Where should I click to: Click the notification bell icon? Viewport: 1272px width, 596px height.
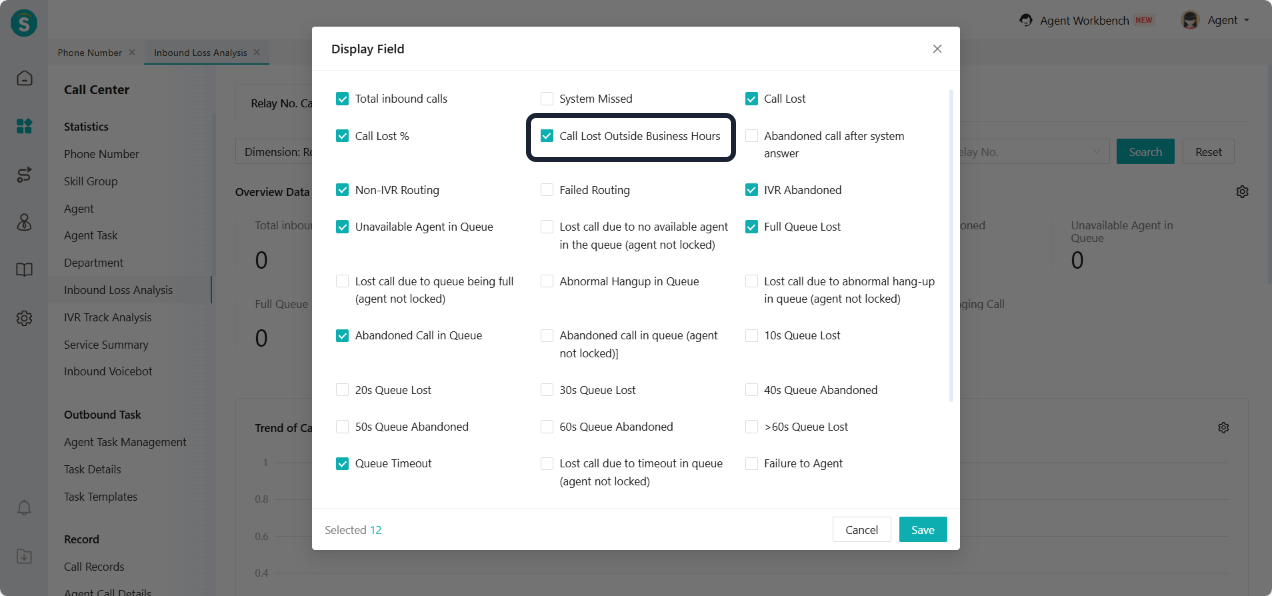24,508
